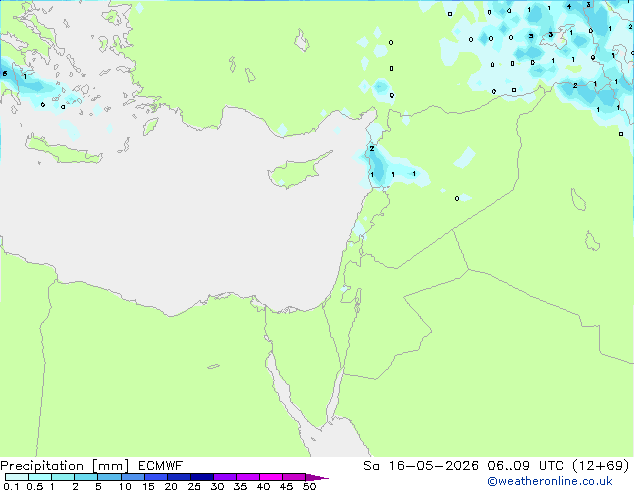Click the '10' legend scale label
Image resolution: width=634 pixels, height=490 pixels.
click(125, 486)
